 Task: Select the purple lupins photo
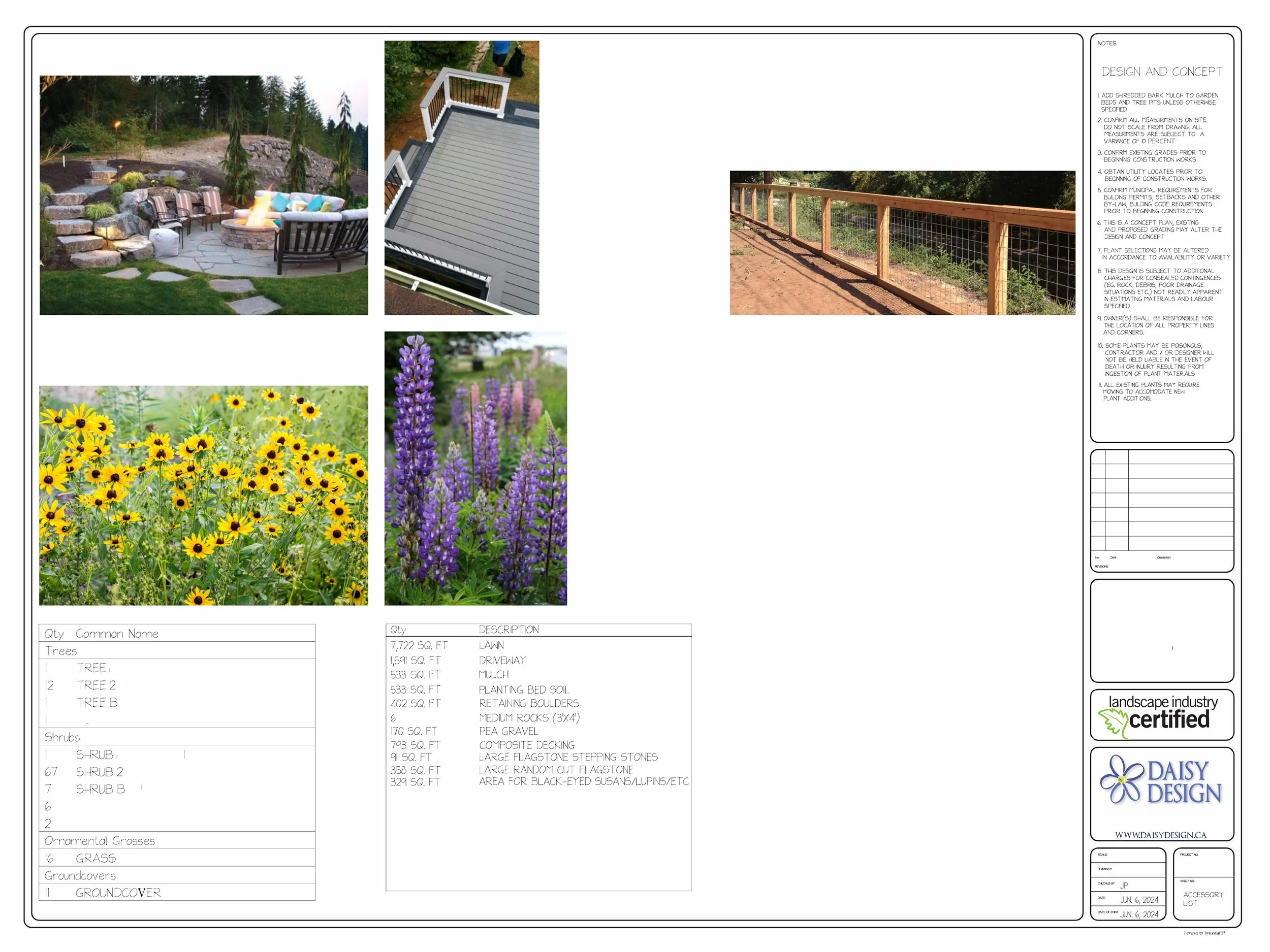475,468
